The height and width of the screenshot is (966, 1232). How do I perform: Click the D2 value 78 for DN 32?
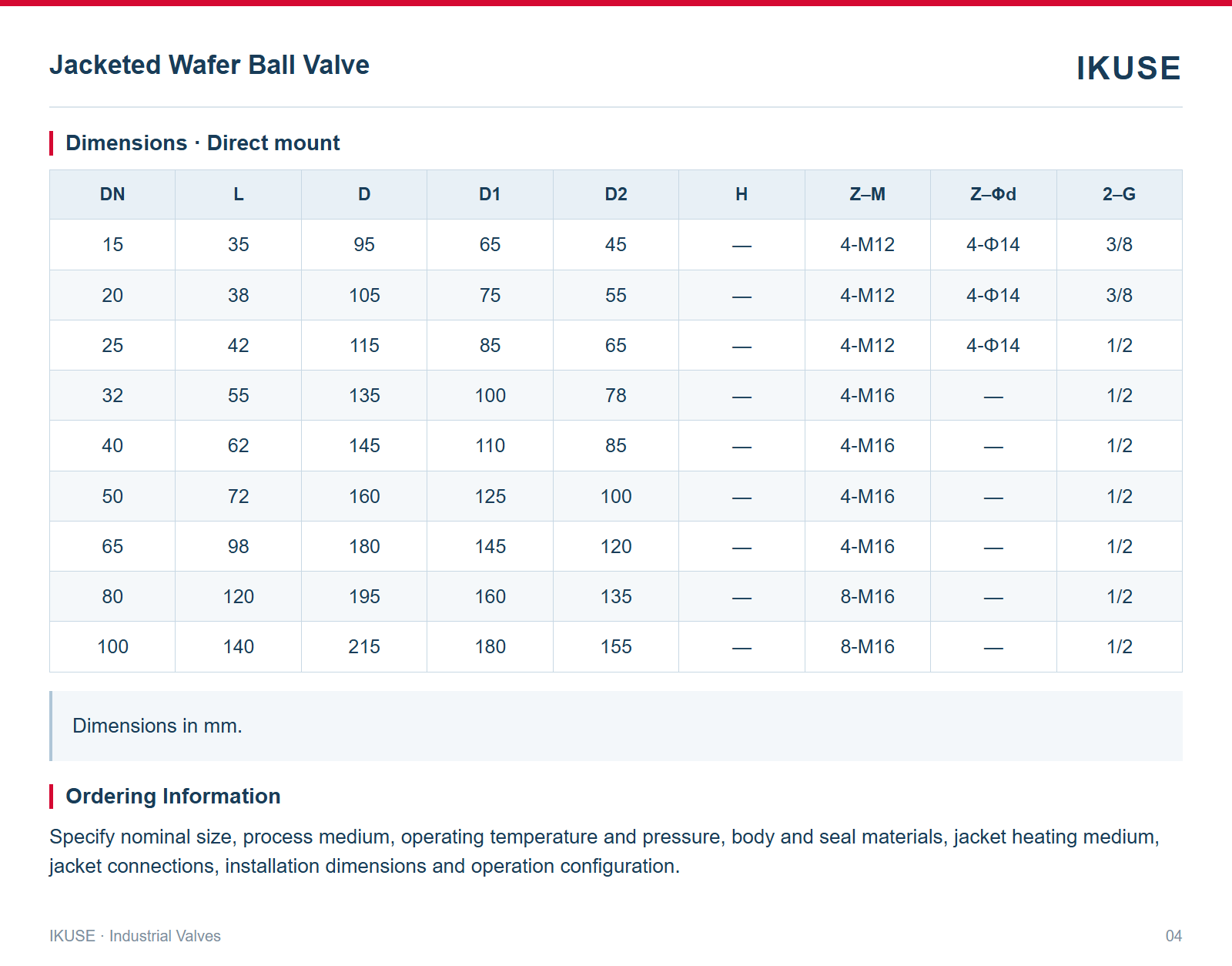click(616, 395)
